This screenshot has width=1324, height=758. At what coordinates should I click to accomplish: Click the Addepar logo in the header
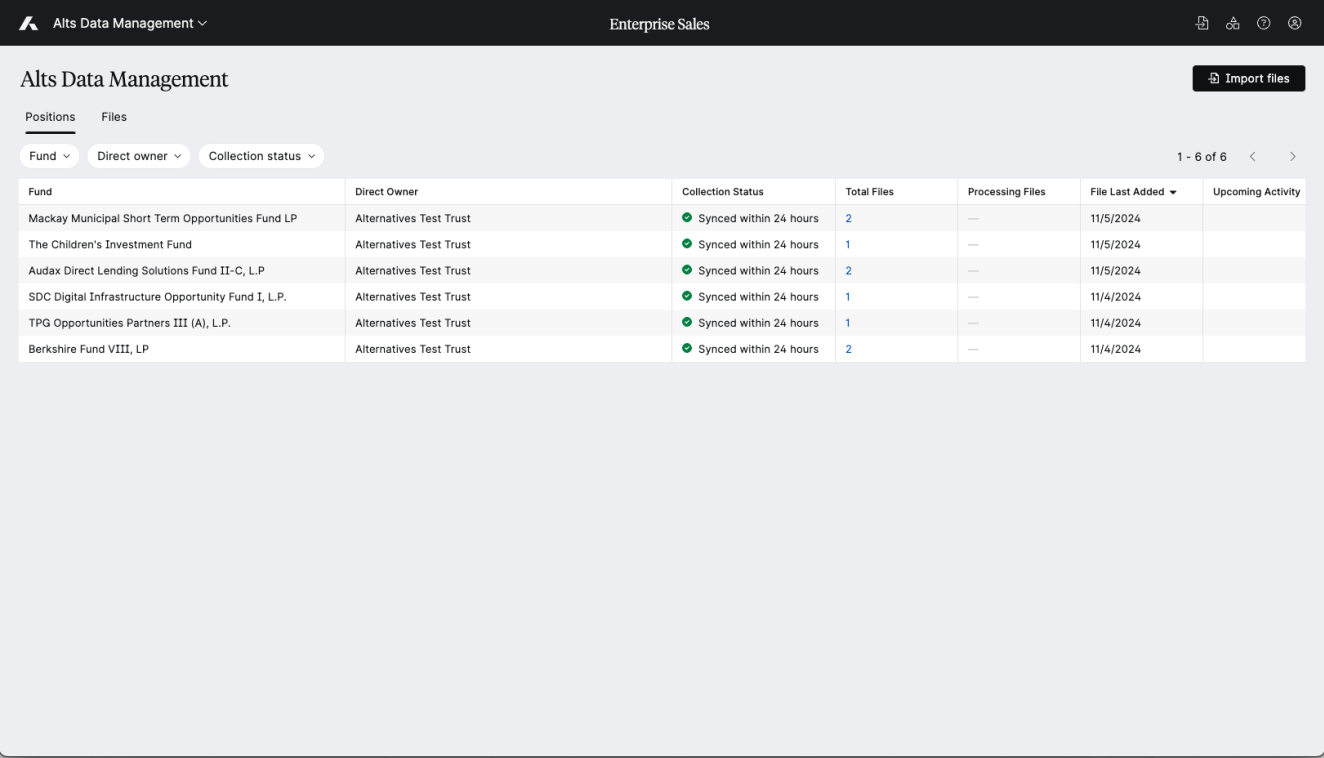pyautogui.click(x=29, y=23)
